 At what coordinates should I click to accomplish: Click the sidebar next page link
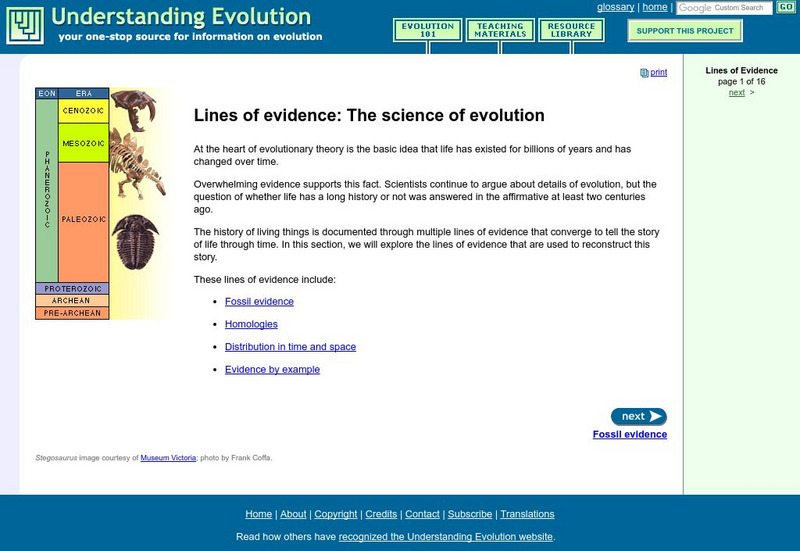737,93
